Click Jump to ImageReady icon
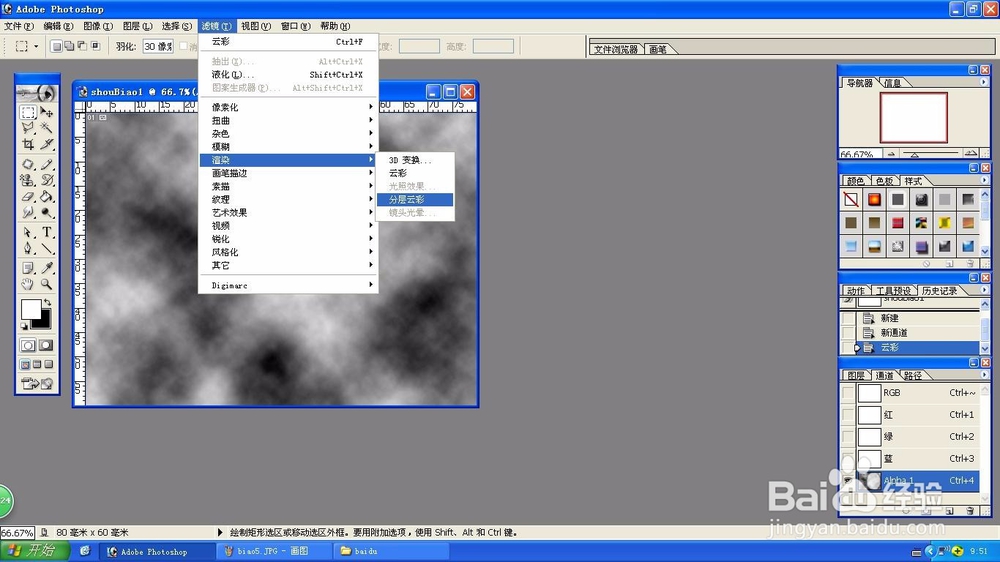This screenshot has width=1000, height=562. [37, 383]
